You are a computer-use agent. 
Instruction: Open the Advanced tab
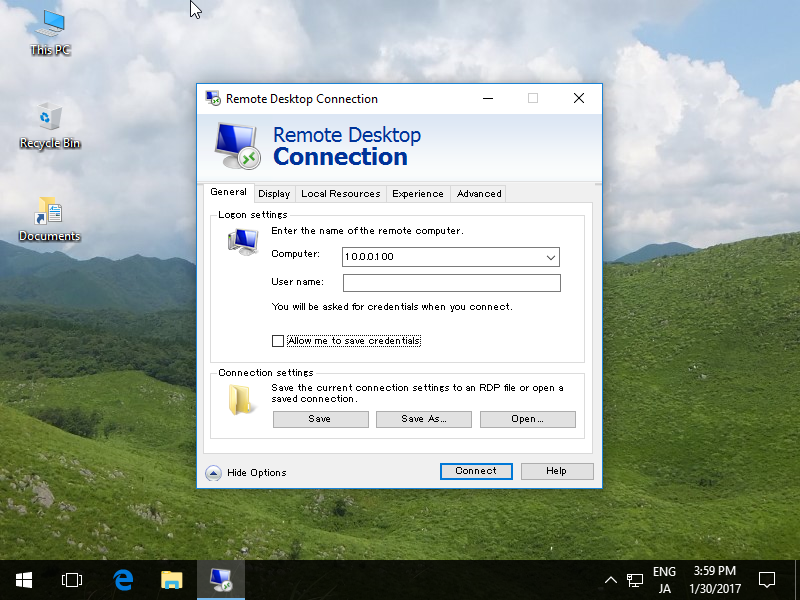(x=478, y=193)
